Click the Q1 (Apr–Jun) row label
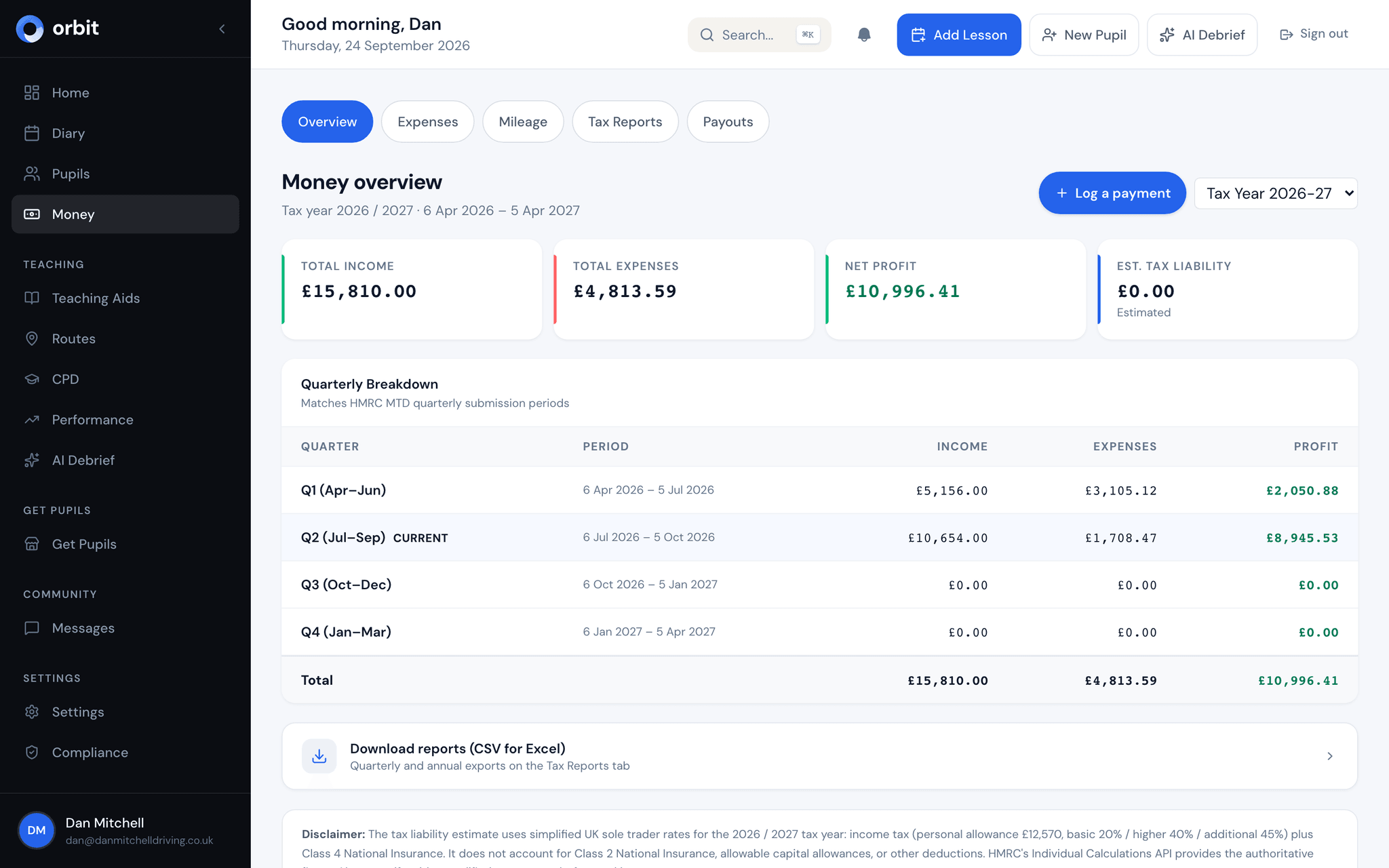This screenshot has width=1389, height=868. 343,490
